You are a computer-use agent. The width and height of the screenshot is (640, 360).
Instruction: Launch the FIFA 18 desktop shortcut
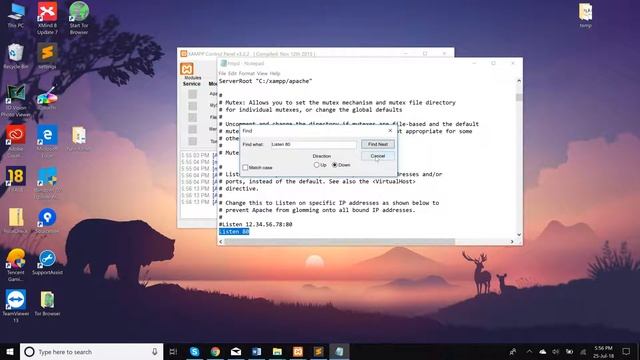coord(16,180)
